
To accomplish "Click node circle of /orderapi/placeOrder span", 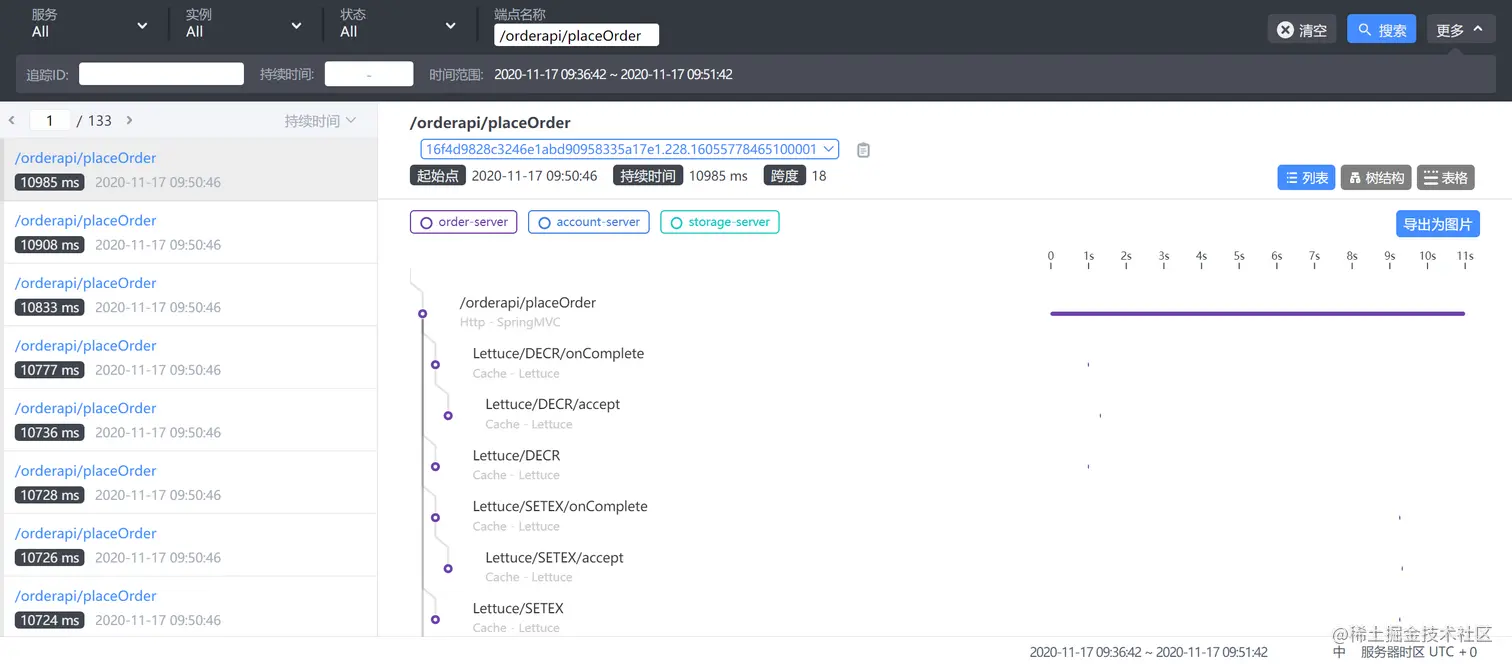I will pyautogui.click(x=423, y=314).
